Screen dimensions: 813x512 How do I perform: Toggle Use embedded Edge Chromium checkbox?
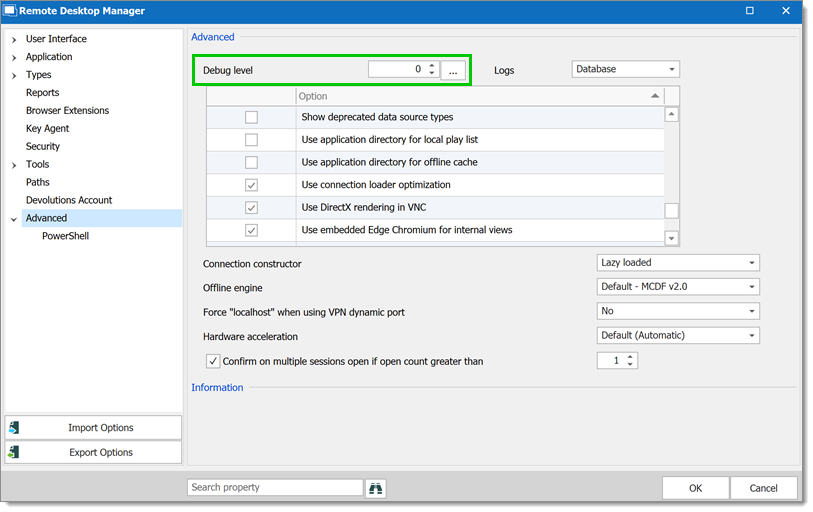[251, 230]
